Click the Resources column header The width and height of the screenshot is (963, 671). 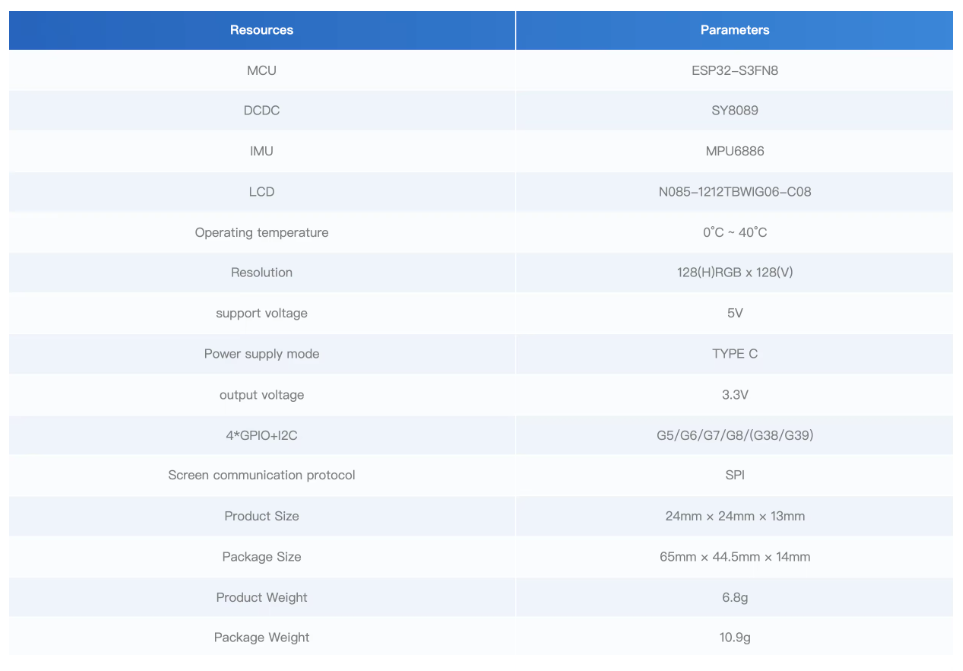262,30
